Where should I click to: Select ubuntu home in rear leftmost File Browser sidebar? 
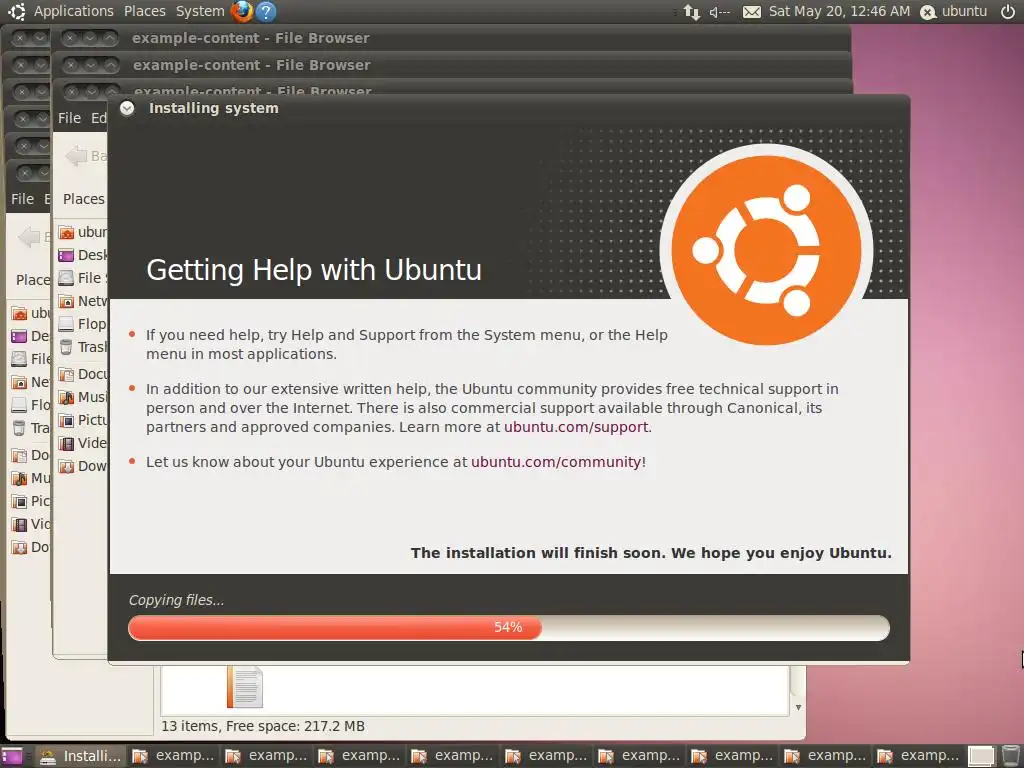[x=31, y=313]
